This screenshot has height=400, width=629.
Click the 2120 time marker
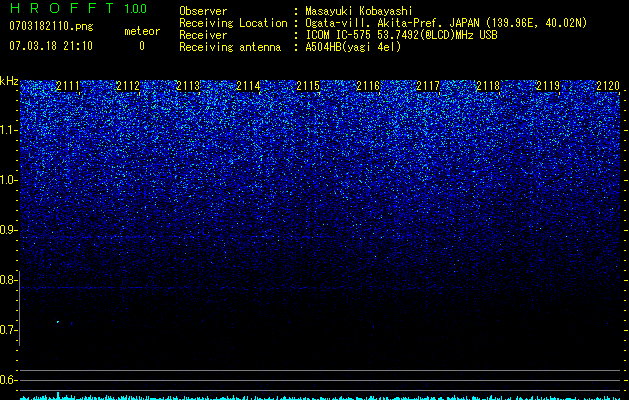(x=608, y=85)
